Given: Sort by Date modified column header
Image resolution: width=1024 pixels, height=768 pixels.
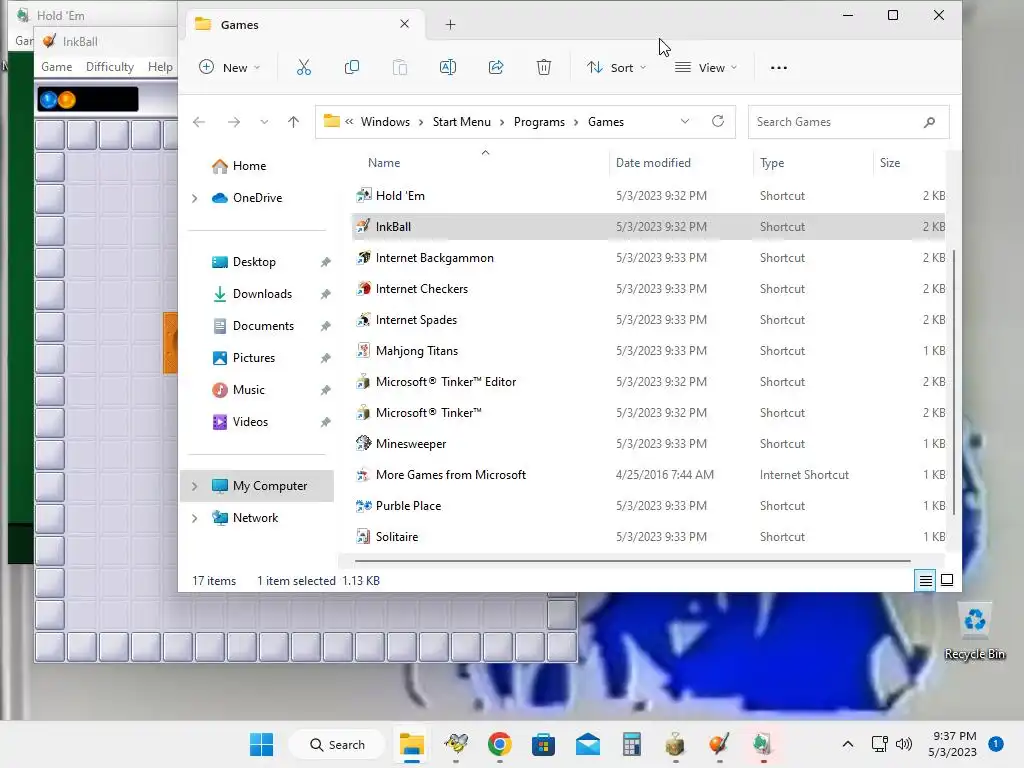Looking at the screenshot, I should coord(653,163).
